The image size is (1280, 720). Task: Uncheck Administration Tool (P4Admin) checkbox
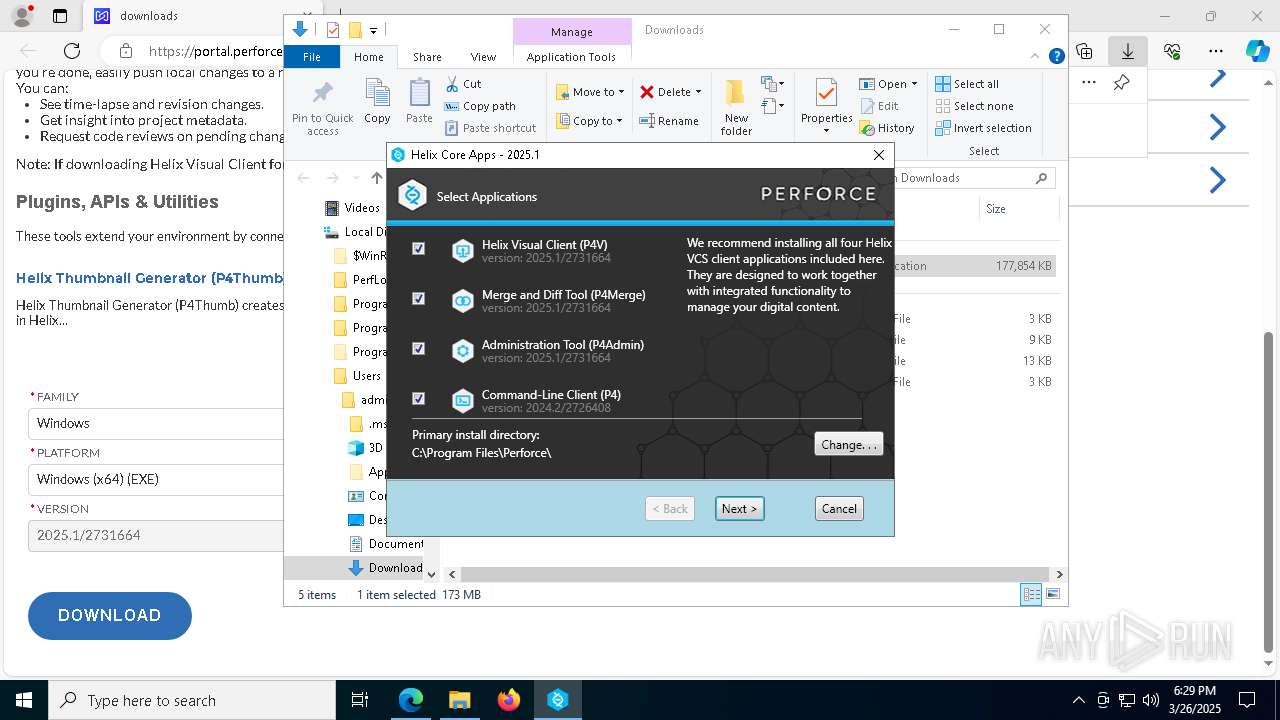(419, 348)
